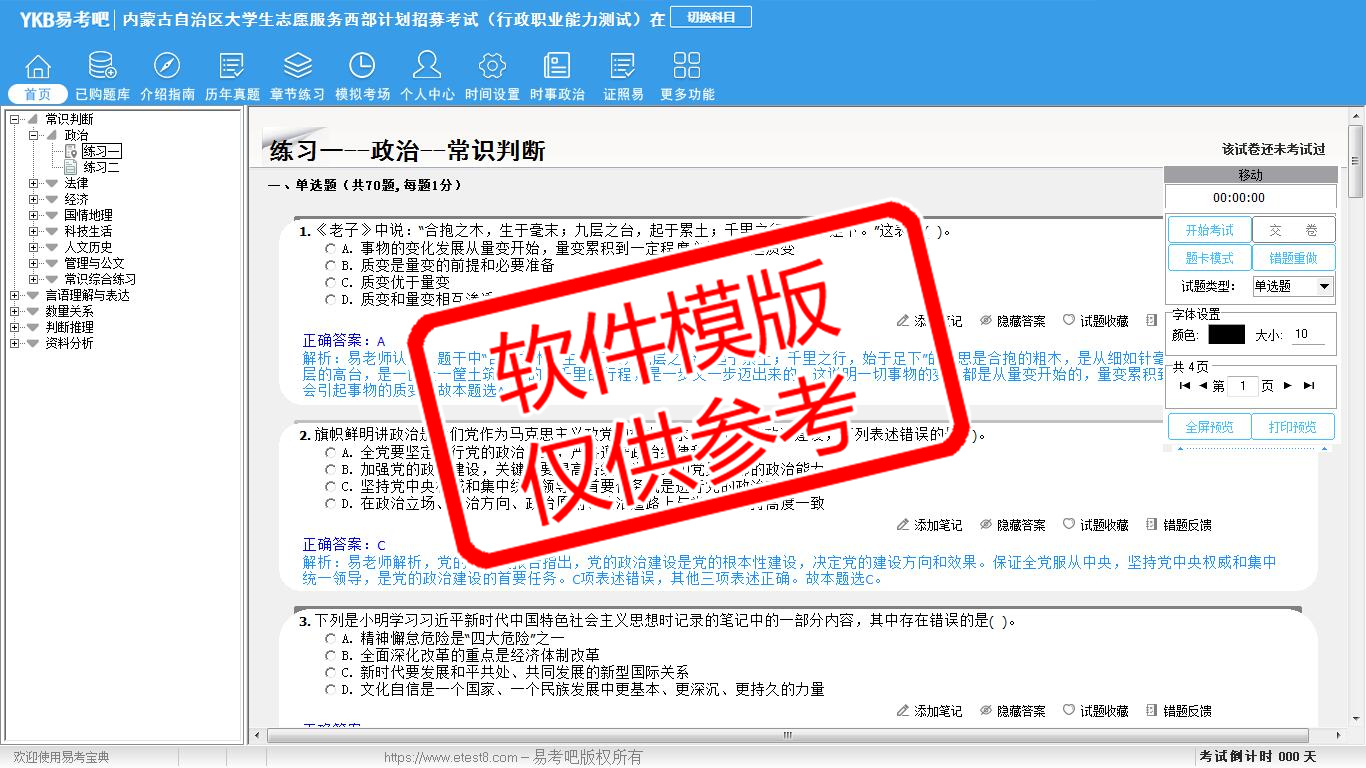Screen dimensions: 1366x768
Task: Click font size field showing 10
Action: tap(1308, 335)
